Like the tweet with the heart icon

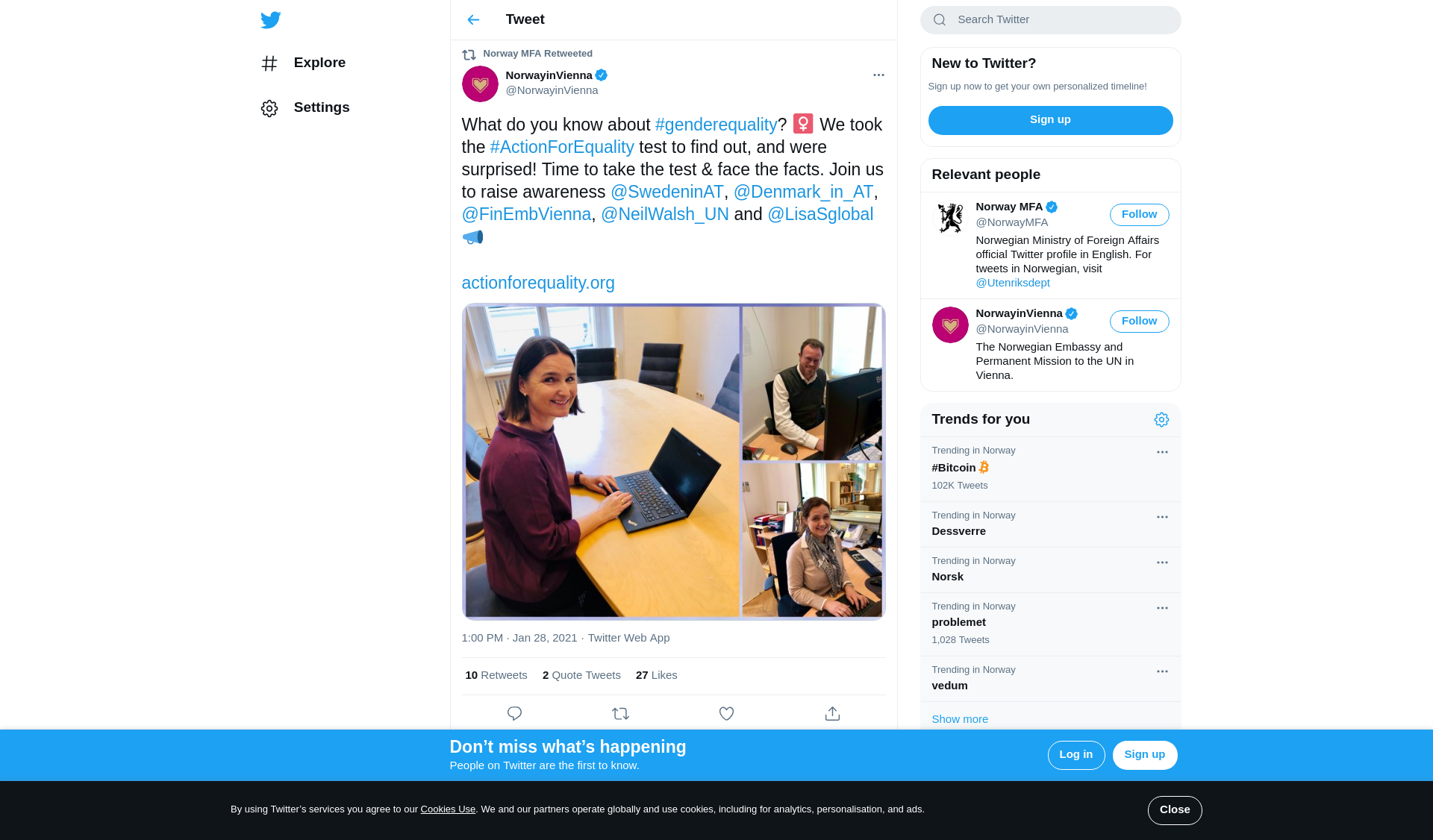[x=726, y=714]
